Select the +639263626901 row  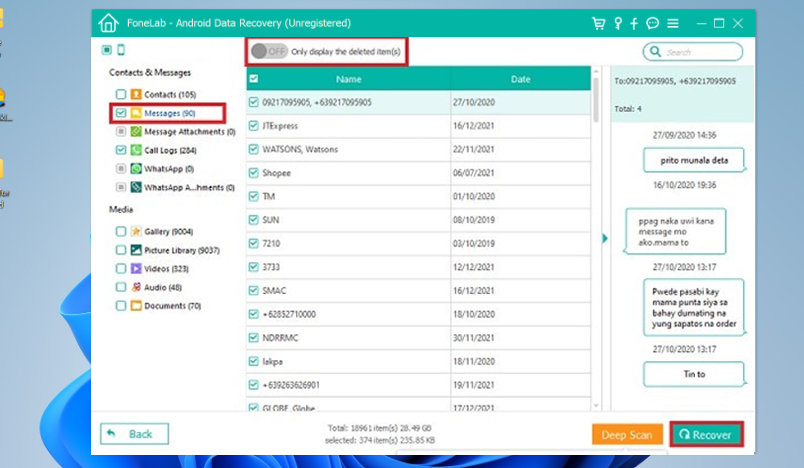click(x=418, y=385)
